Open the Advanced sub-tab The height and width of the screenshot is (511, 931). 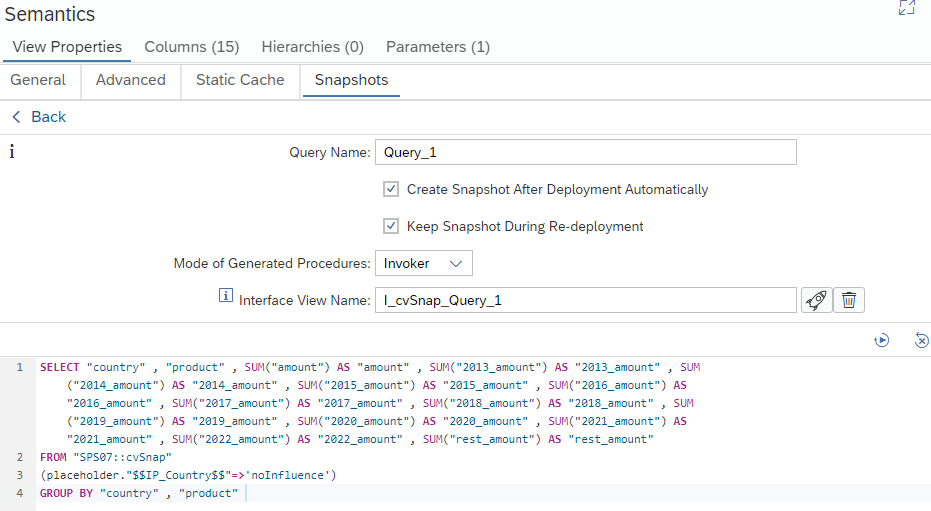pyautogui.click(x=131, y=80)
